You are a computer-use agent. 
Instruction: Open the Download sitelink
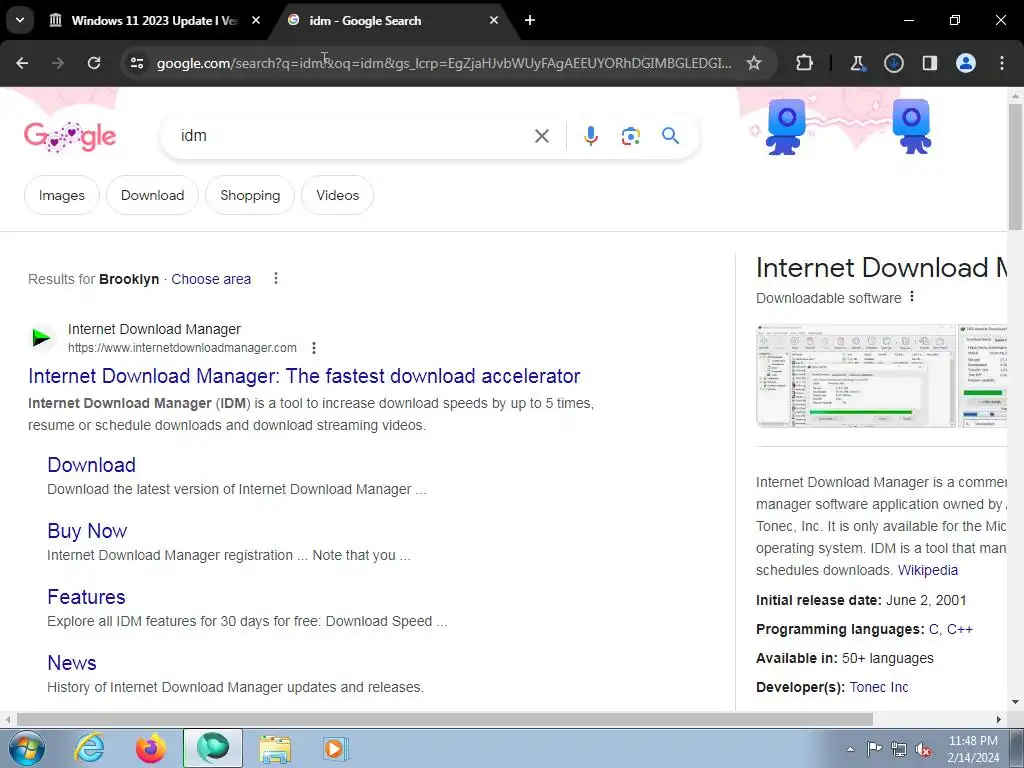(x=91, y=465)
